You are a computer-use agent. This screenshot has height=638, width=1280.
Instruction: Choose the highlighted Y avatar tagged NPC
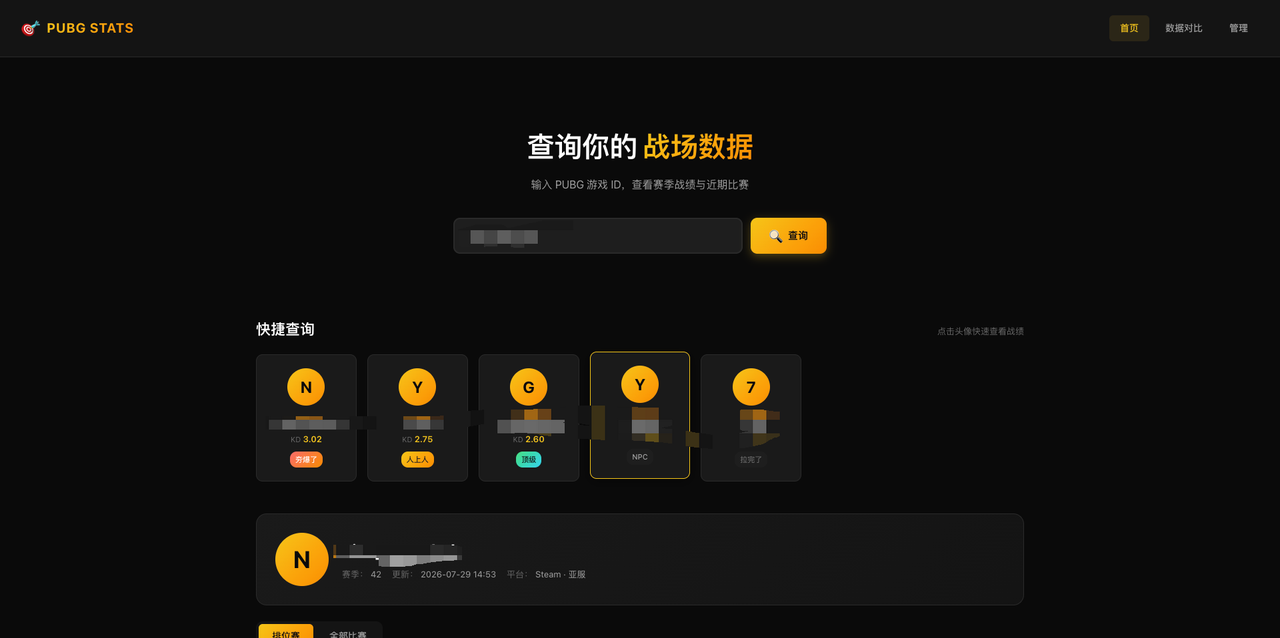point(640,385)
